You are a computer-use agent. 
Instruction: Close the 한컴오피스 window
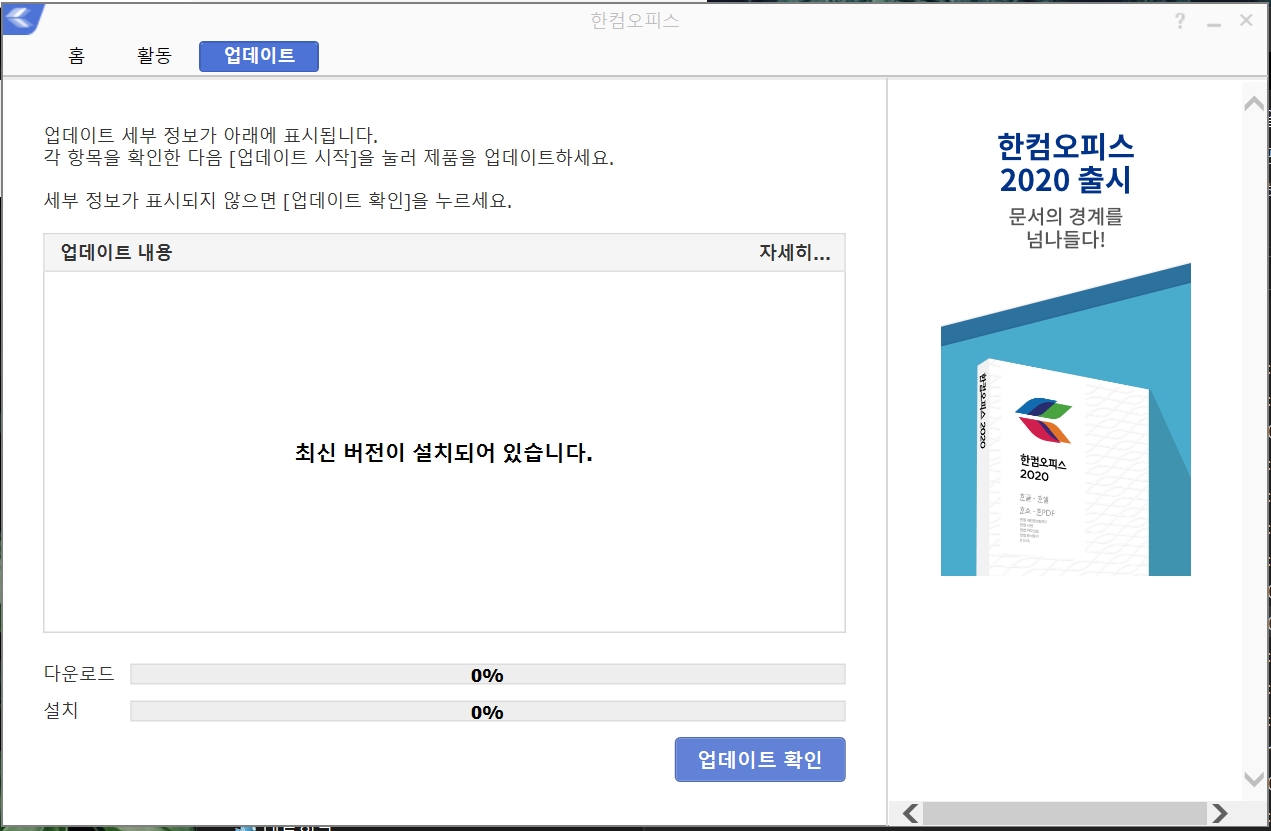coord(1246,20)
